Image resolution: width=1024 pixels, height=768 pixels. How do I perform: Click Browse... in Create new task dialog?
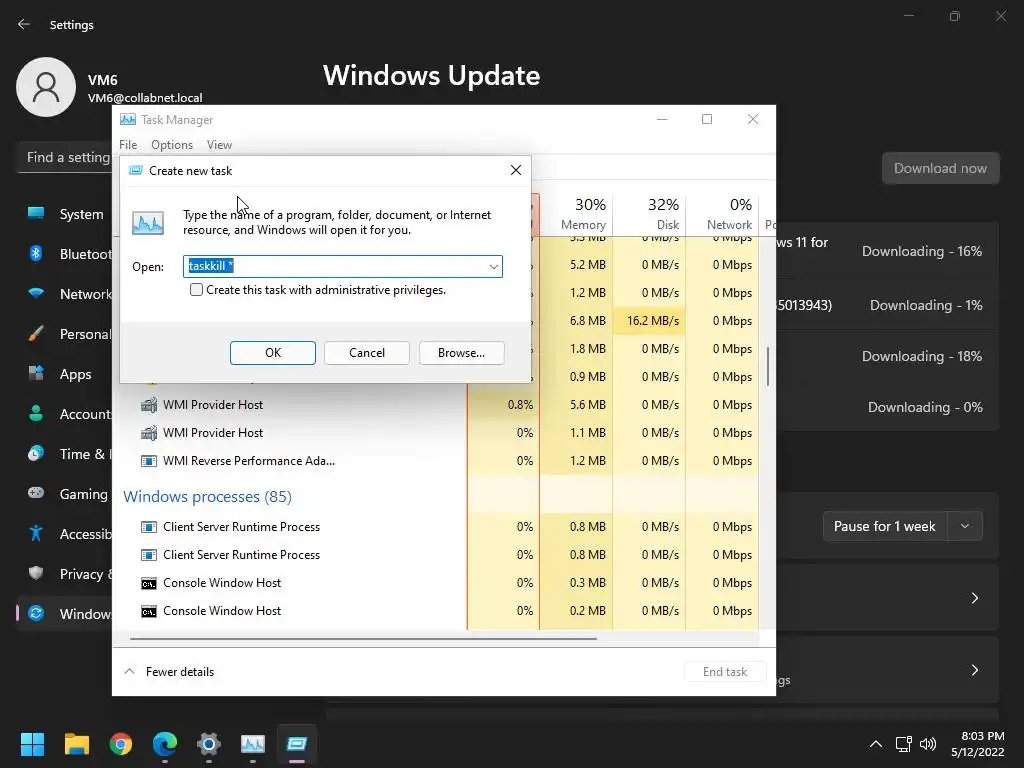tap(461, 353)
